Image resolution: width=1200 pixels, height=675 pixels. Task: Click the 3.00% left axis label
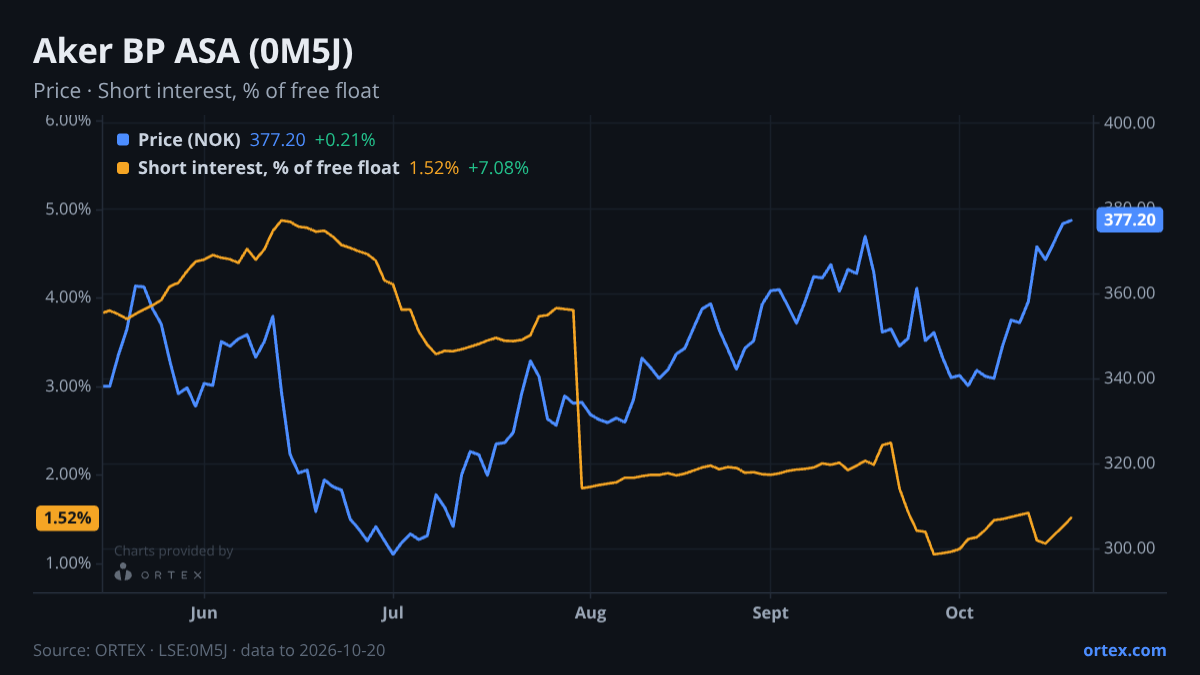pos(69,386)
